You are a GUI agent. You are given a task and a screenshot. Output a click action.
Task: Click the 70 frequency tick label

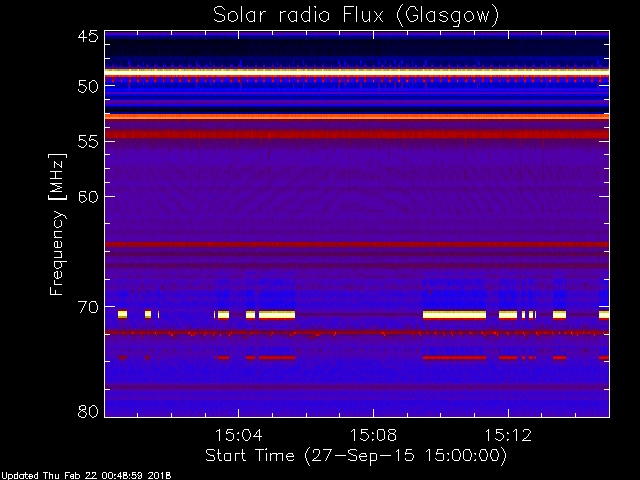tap(88, 307)
